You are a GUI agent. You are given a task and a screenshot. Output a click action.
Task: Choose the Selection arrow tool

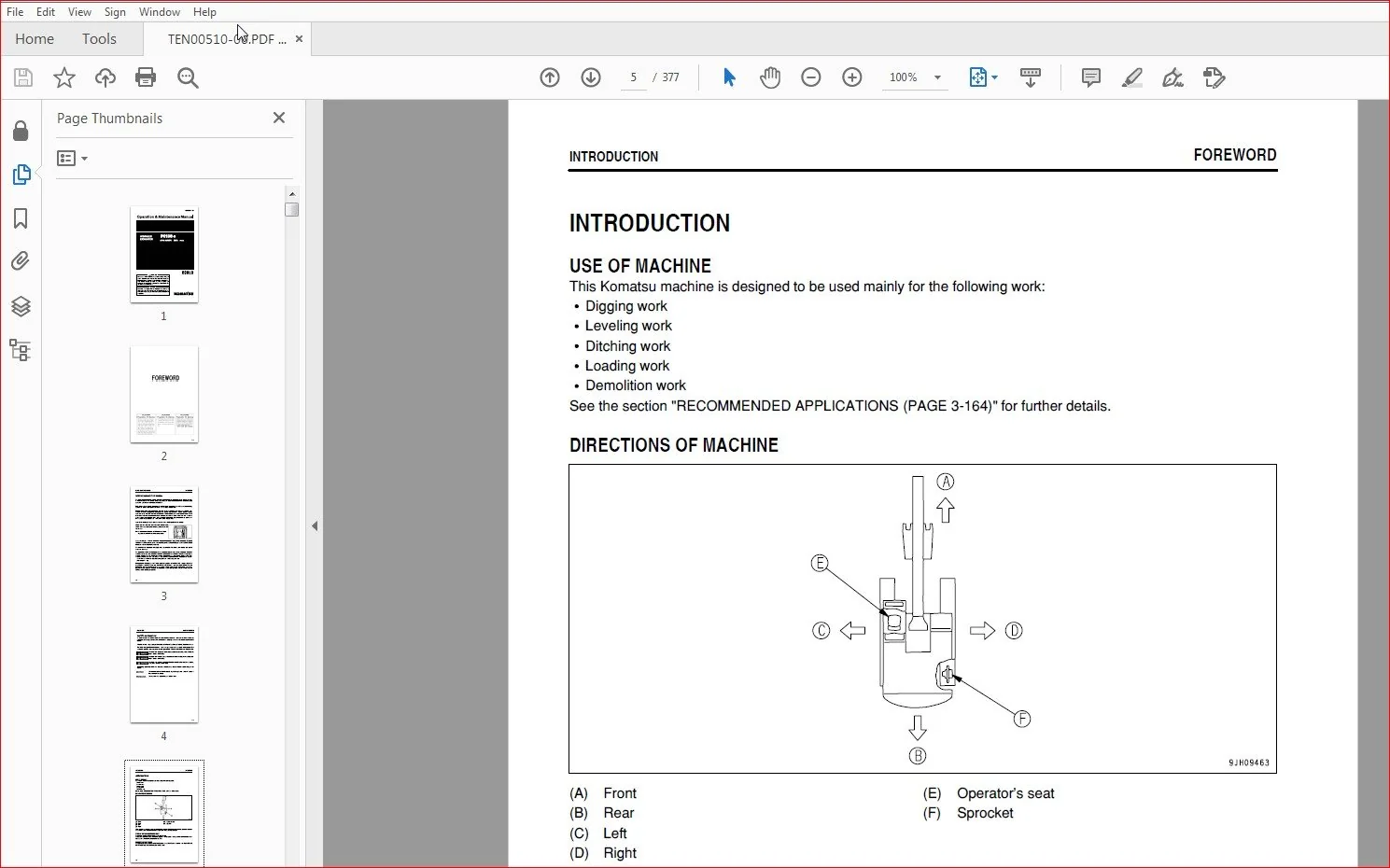point(729,77)
